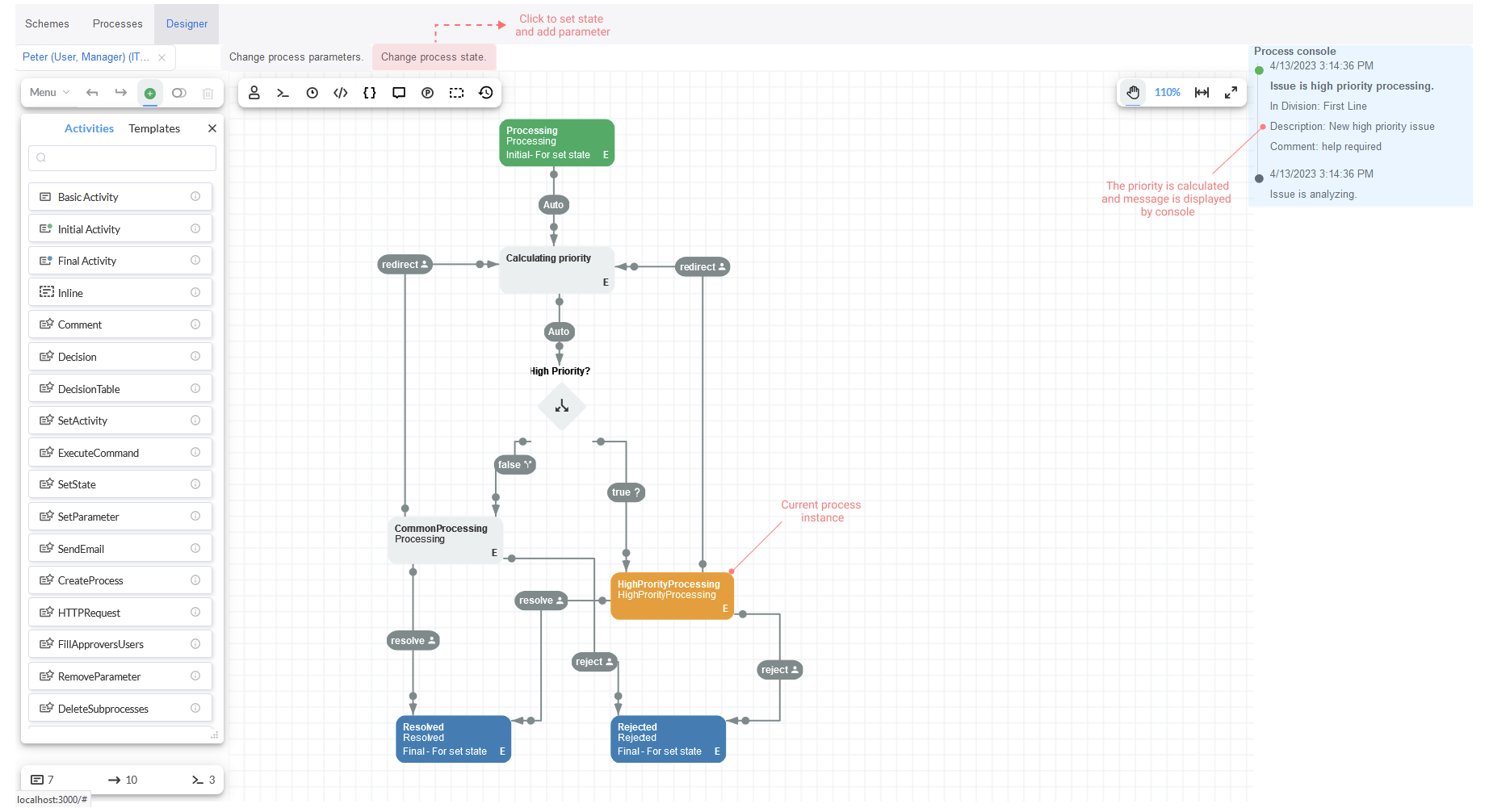The width and height of the screenshot is (1489, 812).
Task: Select the FillApproversUsers activity item
Action: 120,644
